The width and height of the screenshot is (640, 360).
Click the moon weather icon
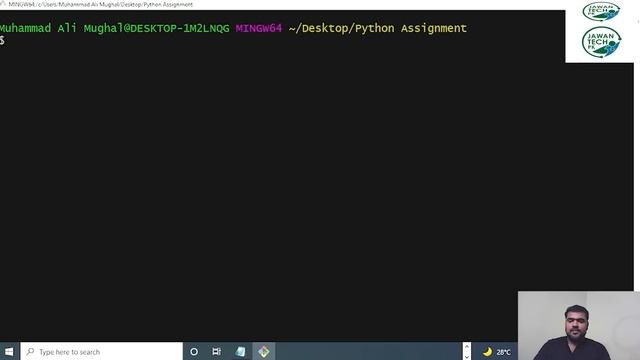point(487,351)
